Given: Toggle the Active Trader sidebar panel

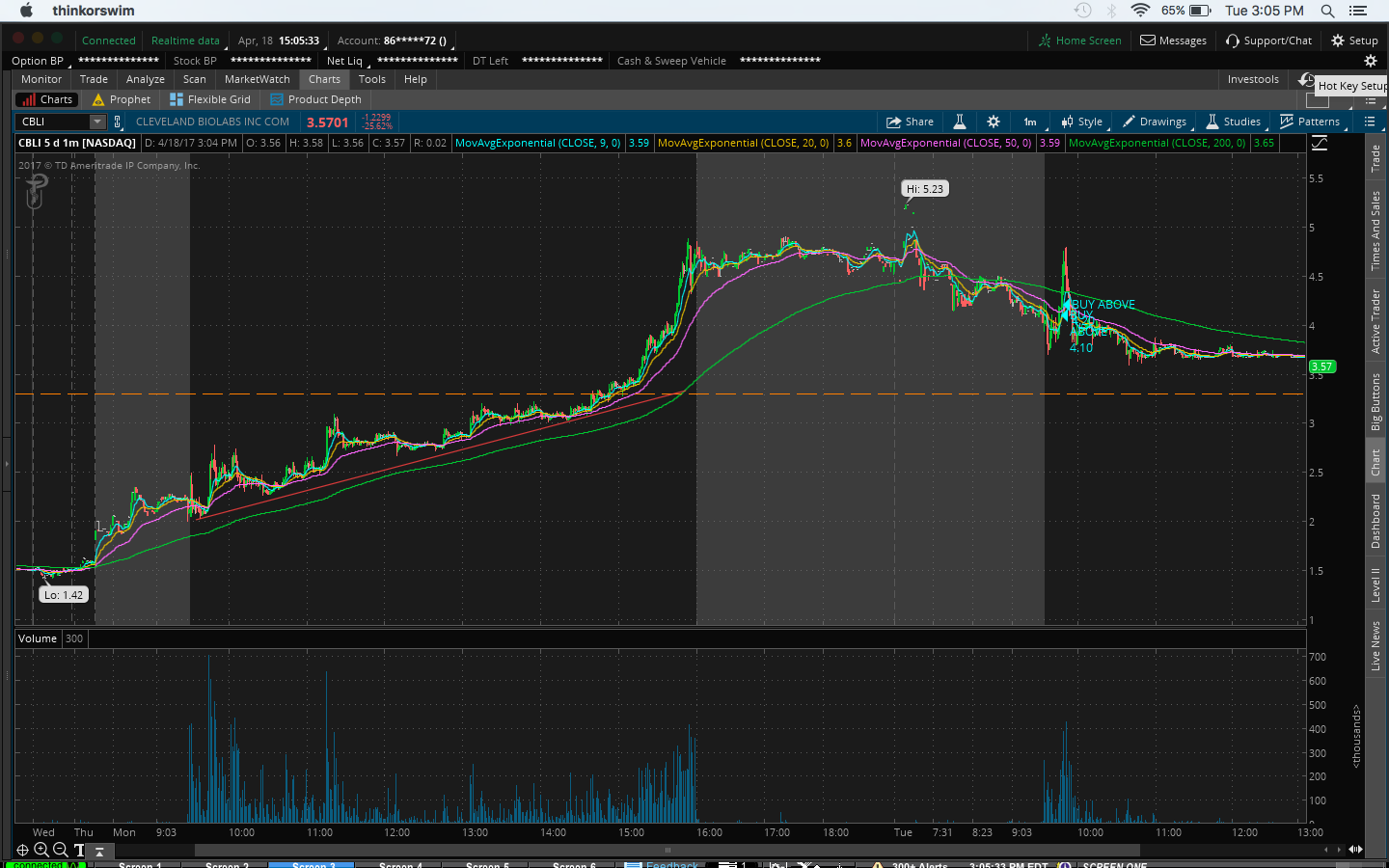Looking at the screenshot, I should pos(1375,321).
